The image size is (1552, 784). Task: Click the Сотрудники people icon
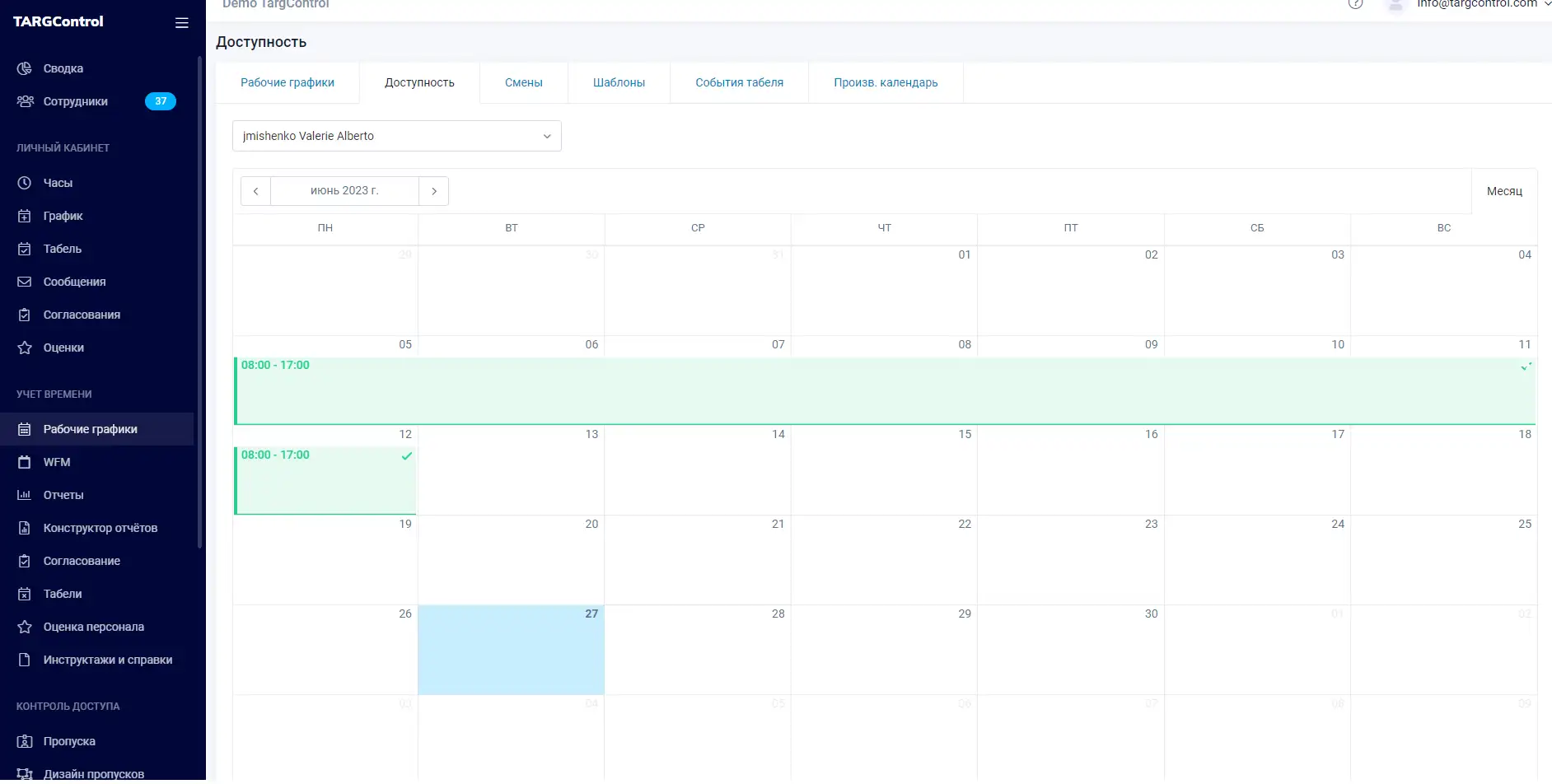point(26,101)
